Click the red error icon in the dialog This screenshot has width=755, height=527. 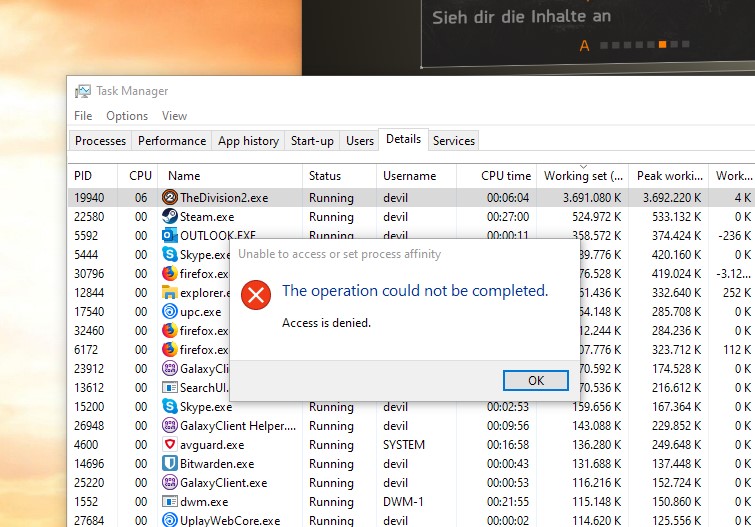point(256,295)
